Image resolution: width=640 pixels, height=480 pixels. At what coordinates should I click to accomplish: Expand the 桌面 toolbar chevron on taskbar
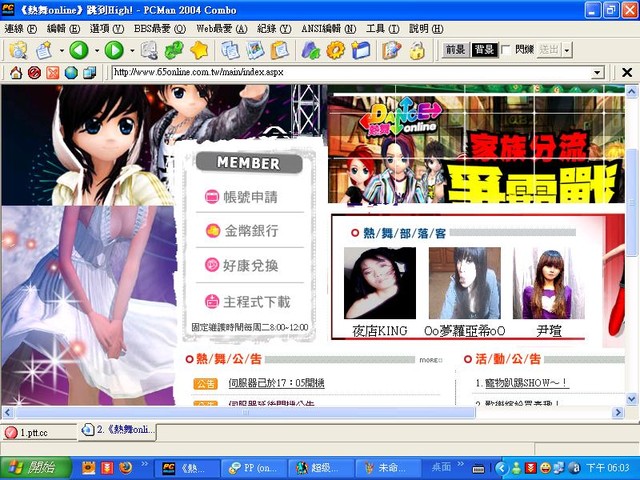click(x=460, y=464)
